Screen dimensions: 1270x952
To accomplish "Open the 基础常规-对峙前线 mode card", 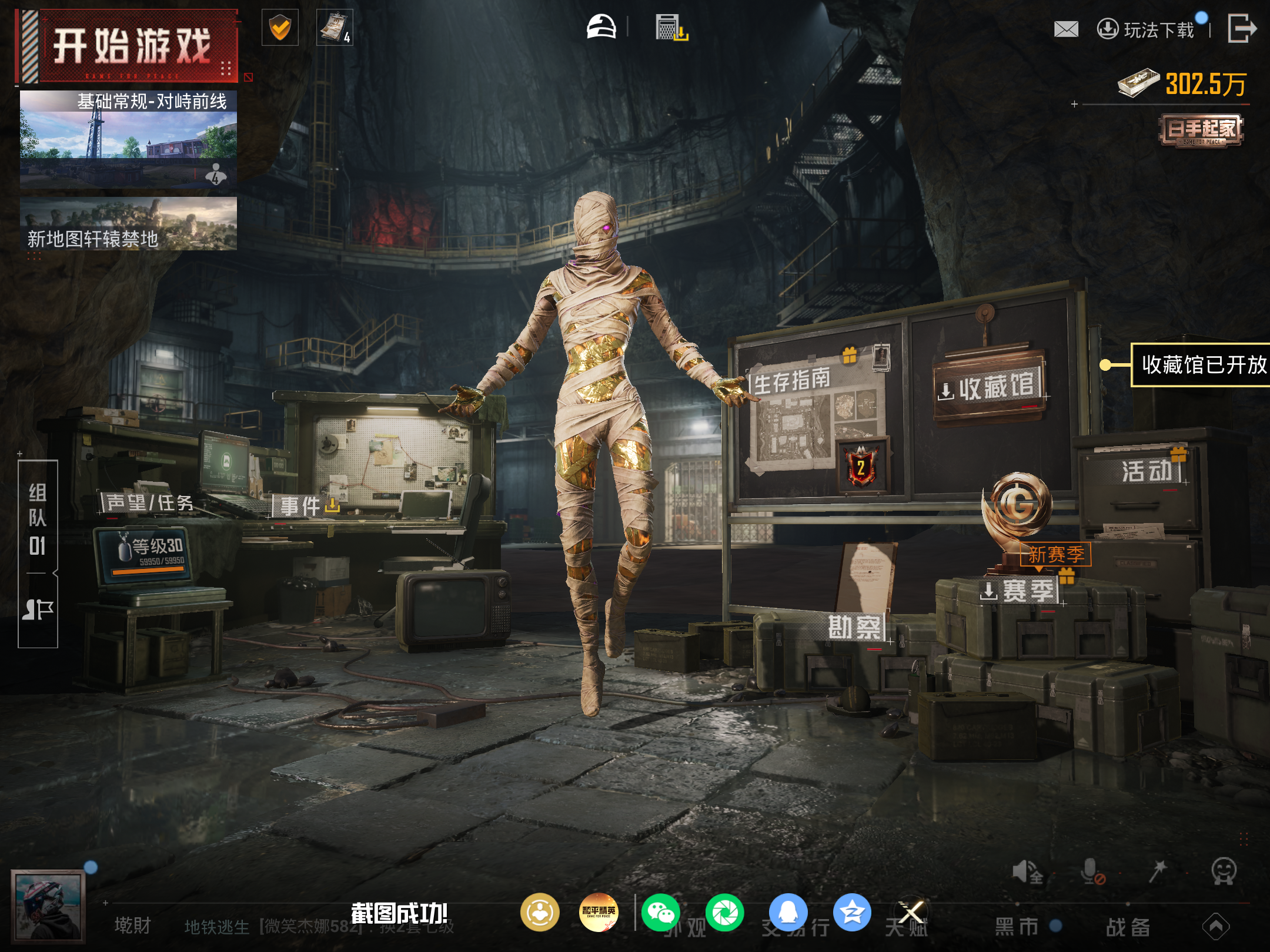I will pyautogui.click(x=128, y=139).
